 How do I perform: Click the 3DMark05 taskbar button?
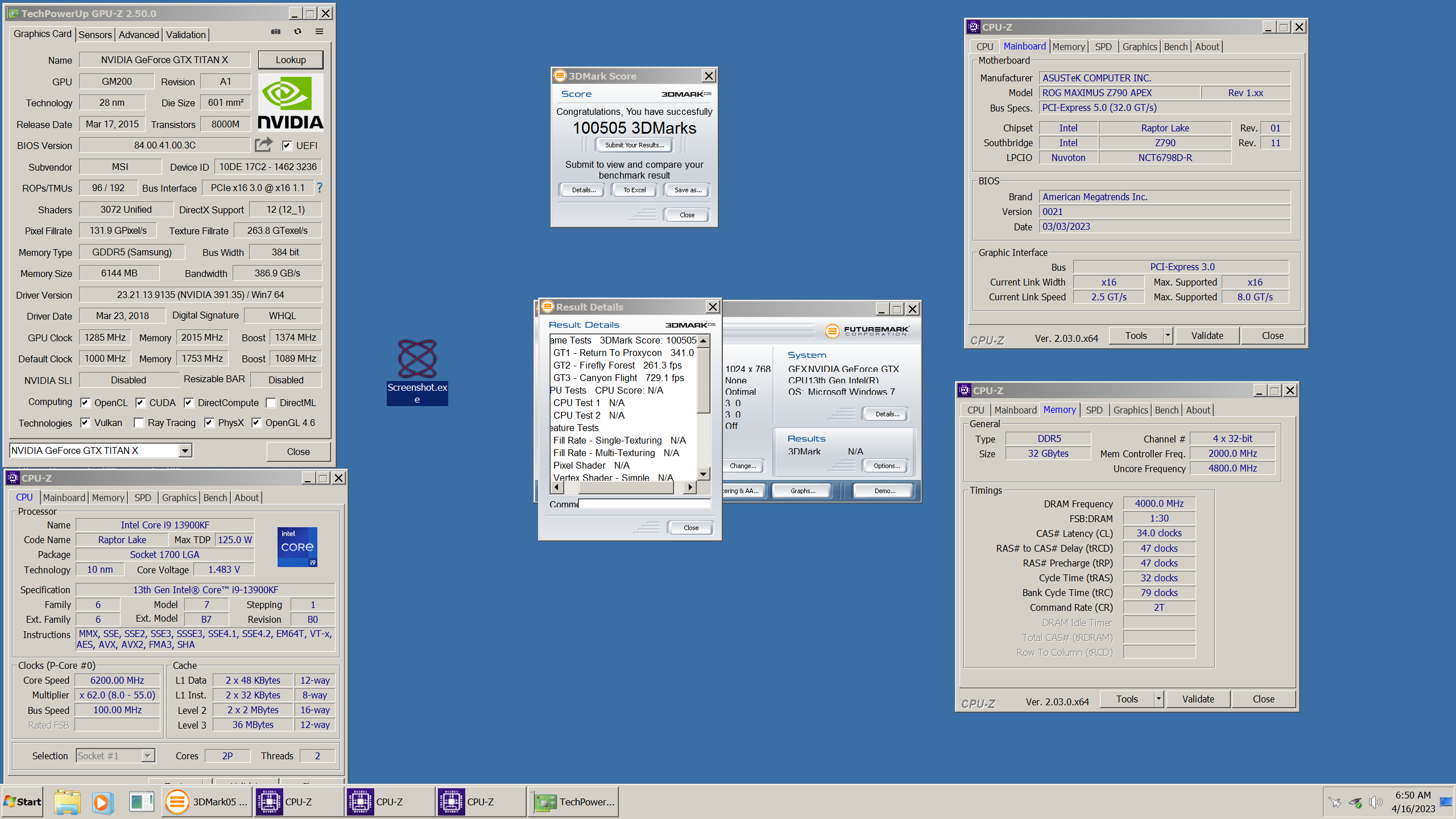(207, 802)
